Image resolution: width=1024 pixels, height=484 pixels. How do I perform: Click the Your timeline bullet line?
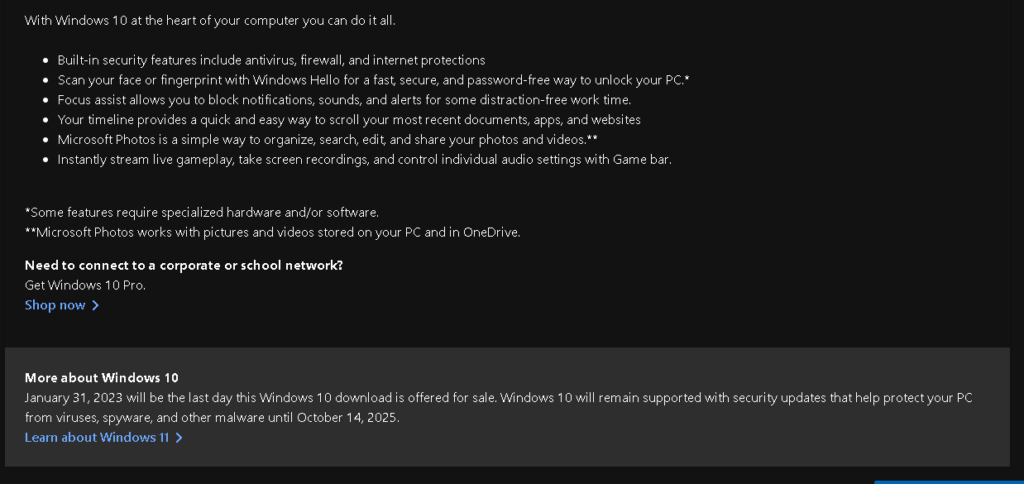coord(349,120)
